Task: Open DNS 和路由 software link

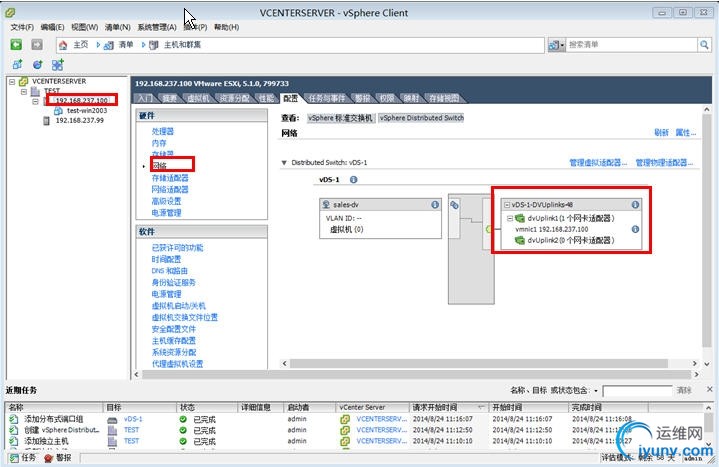Action: point(169,271)
